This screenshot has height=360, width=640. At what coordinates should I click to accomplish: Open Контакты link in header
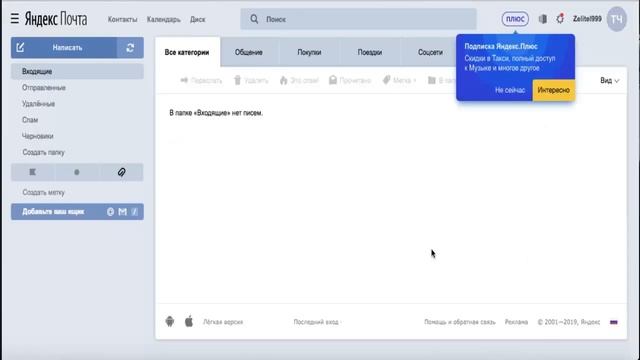(x=122, y=19)
